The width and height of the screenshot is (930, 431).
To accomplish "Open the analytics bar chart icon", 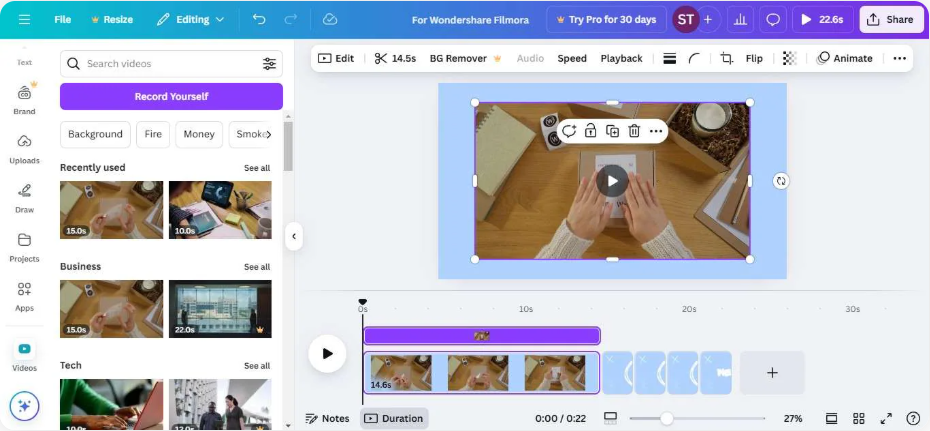I will pos(740,20).
